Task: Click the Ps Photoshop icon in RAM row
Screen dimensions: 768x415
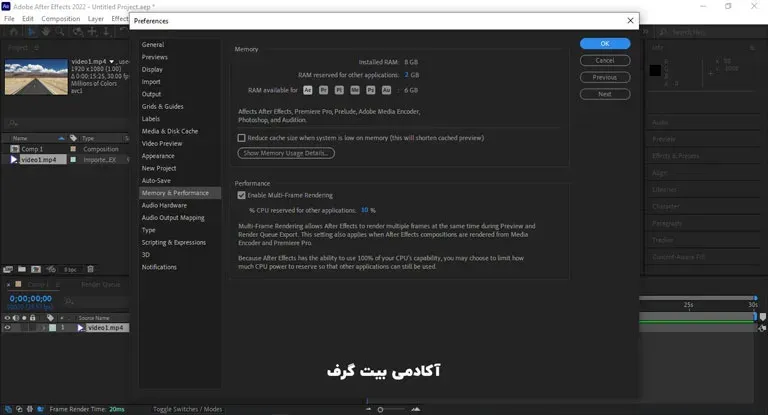Action: [x=371, y=90]
